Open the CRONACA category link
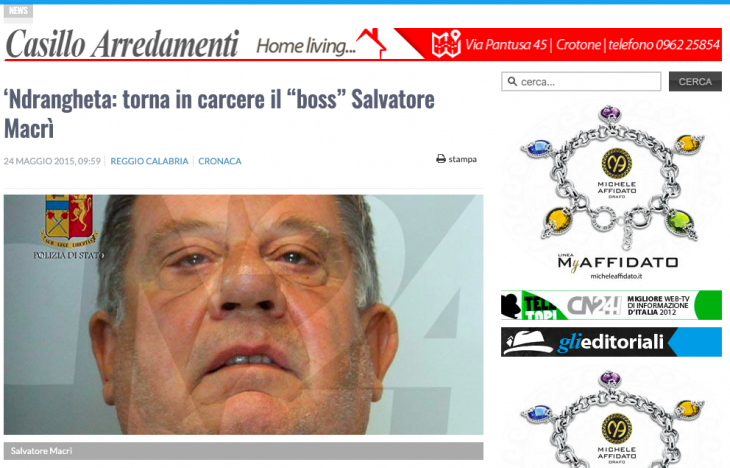This screenshot has height=468, width=730. (220, 161)
